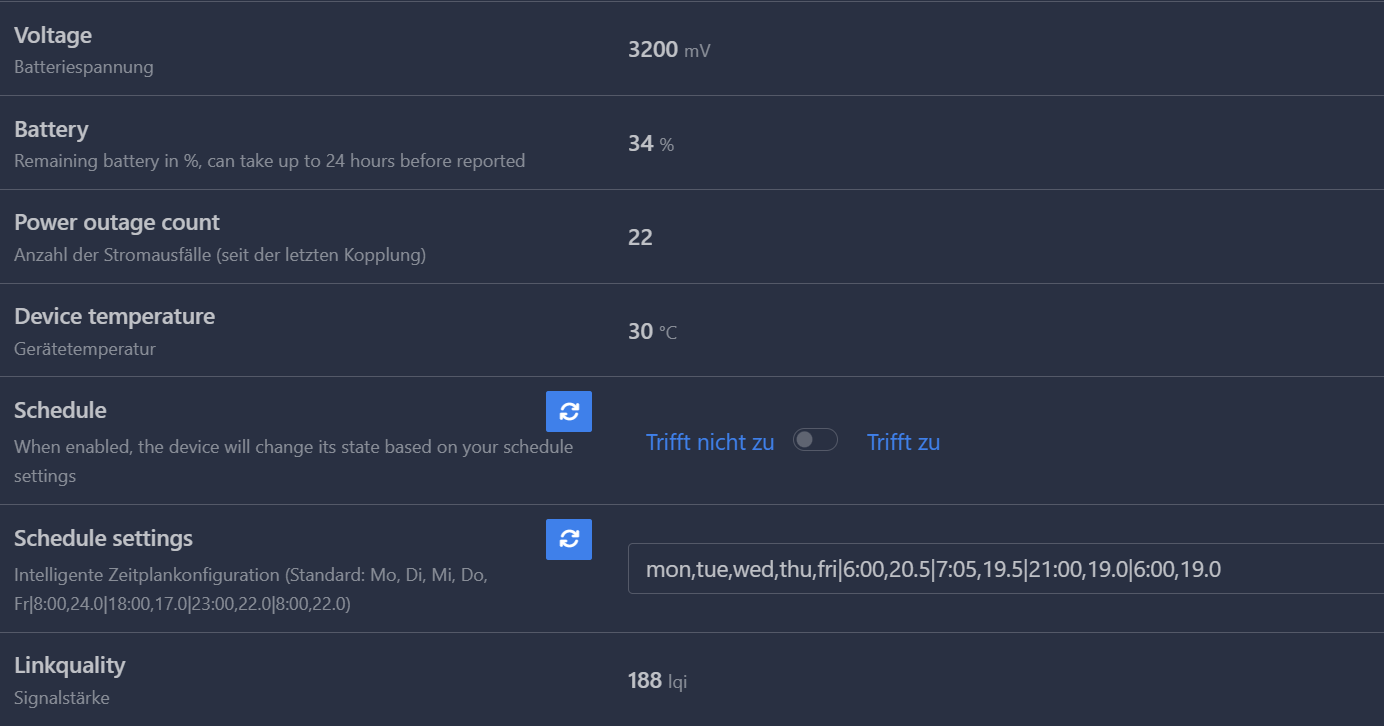This screenshot has height=726, width=1384.
Task: Click refresh icon beside Schedule settings
Action: point(569,539)
